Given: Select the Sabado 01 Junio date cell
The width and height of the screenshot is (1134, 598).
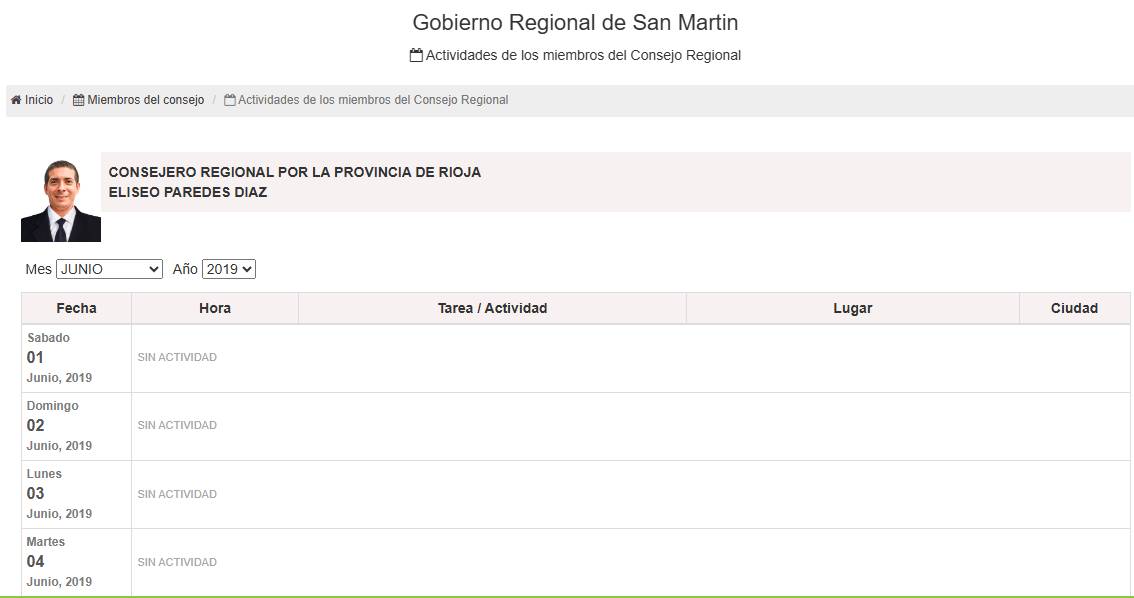Looking at the screenshot, I should [77, 358].
